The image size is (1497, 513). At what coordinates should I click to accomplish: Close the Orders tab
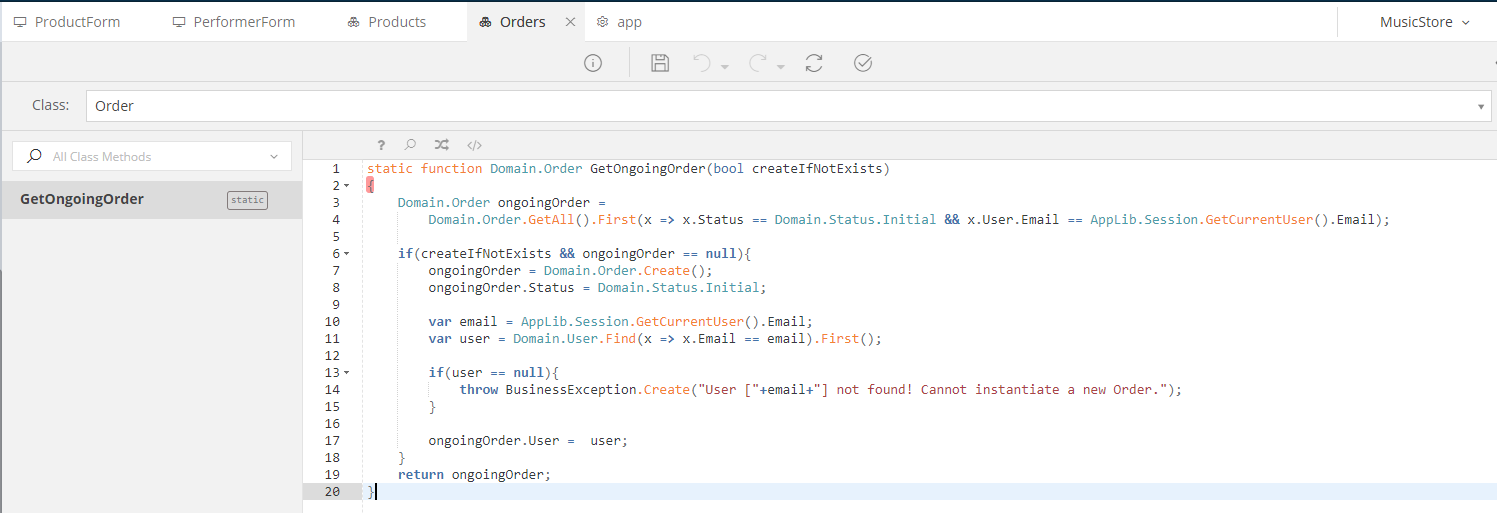pos(570,22)
